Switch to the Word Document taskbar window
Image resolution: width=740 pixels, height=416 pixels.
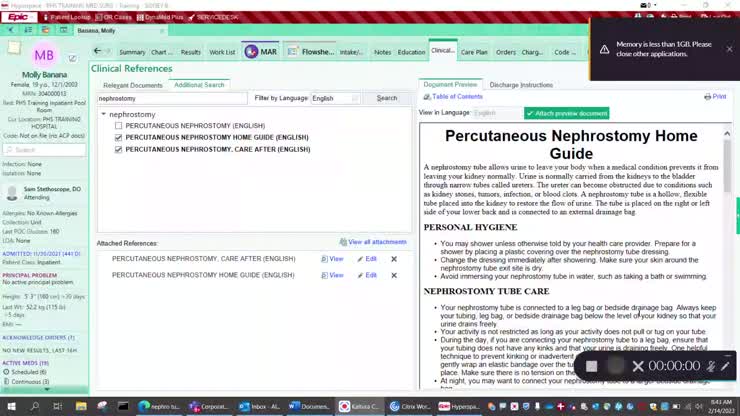click(309, 406)
